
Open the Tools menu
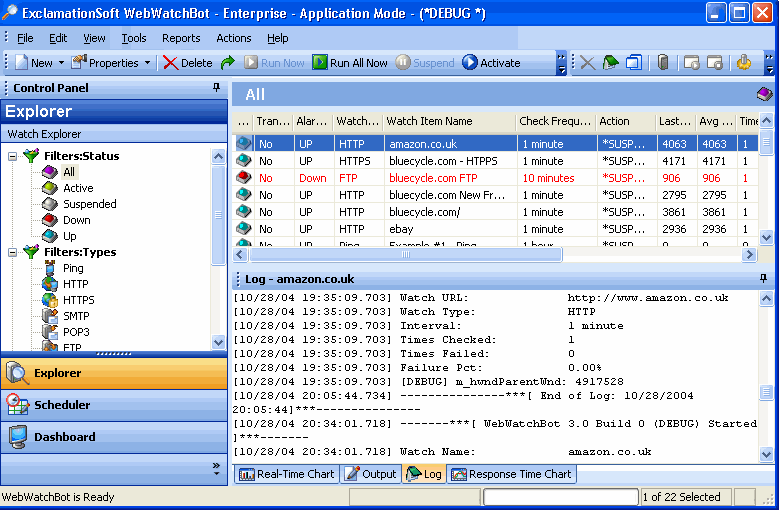coord(134,38)
